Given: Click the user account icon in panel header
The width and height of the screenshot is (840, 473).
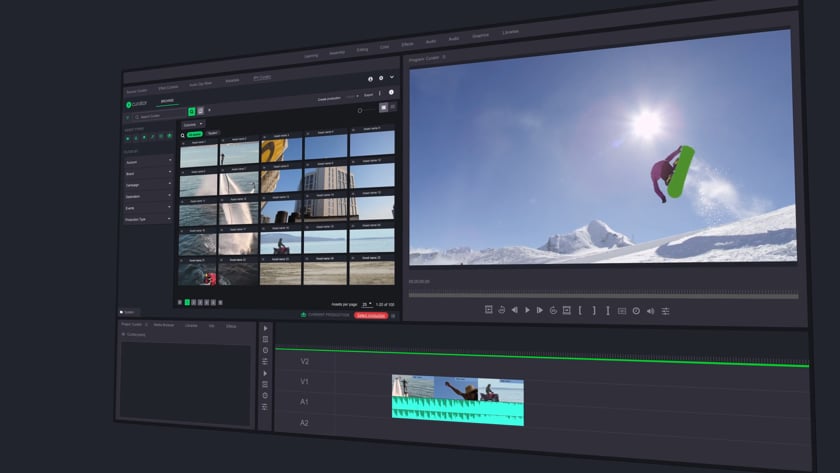Looking at the screenshot, I should click(370, 79).
